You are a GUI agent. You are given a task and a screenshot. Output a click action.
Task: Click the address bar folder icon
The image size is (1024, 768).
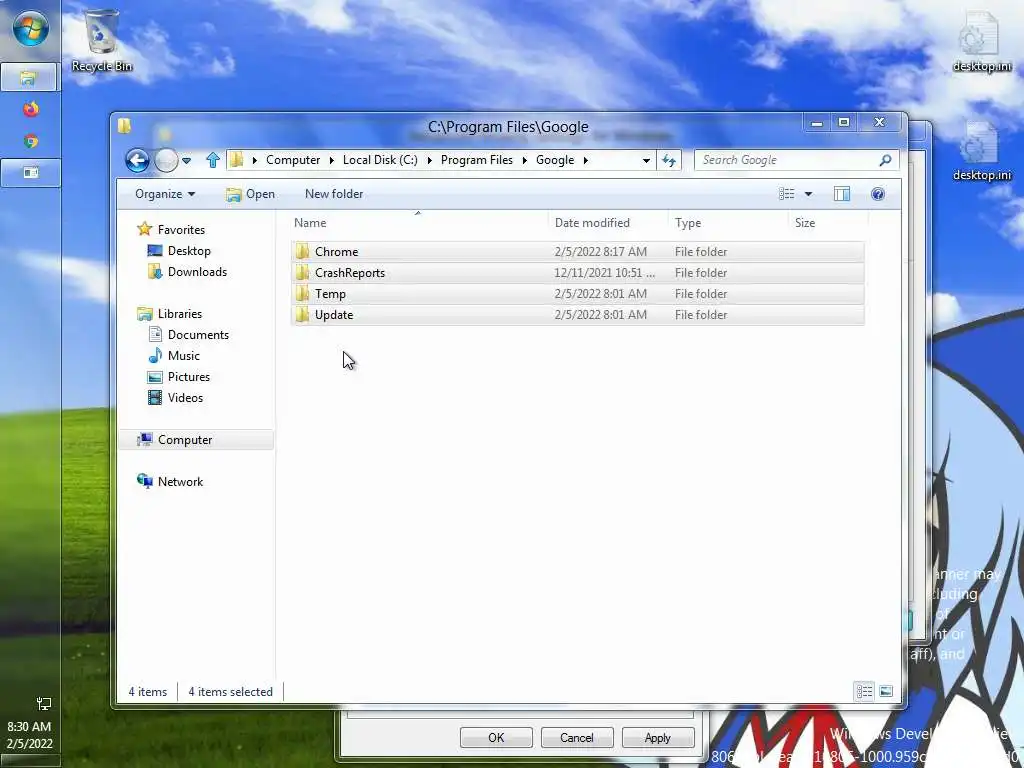[x=236, y=160]
